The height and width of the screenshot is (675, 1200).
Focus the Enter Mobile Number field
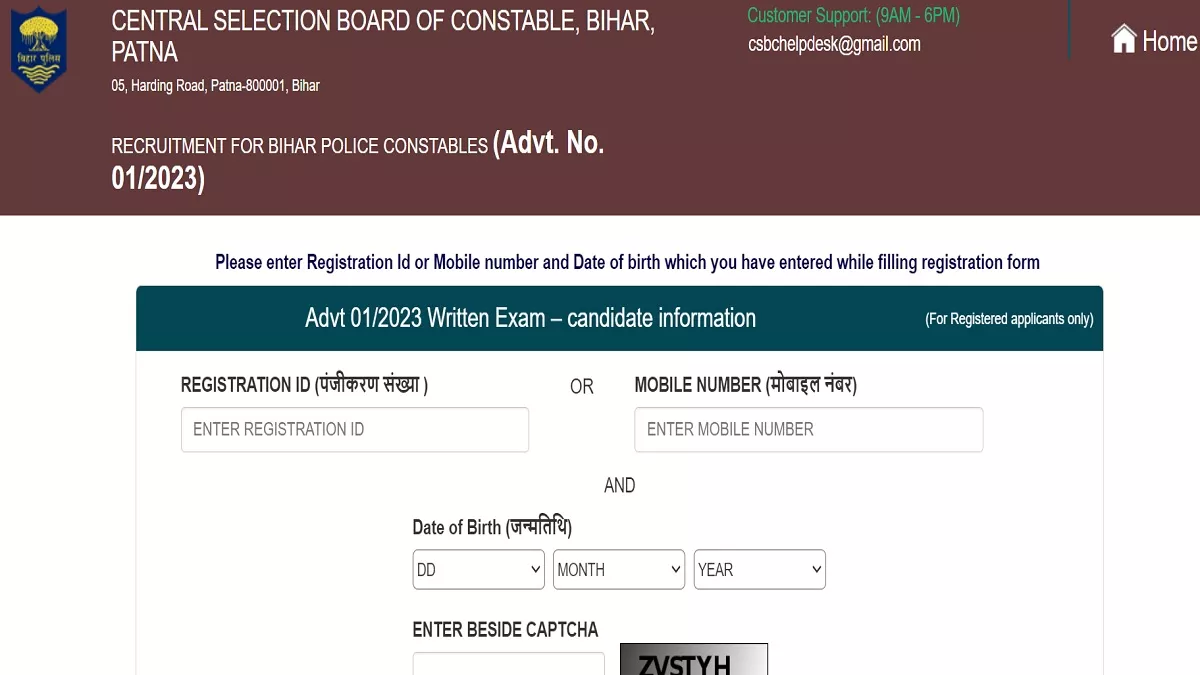point(808,430)
